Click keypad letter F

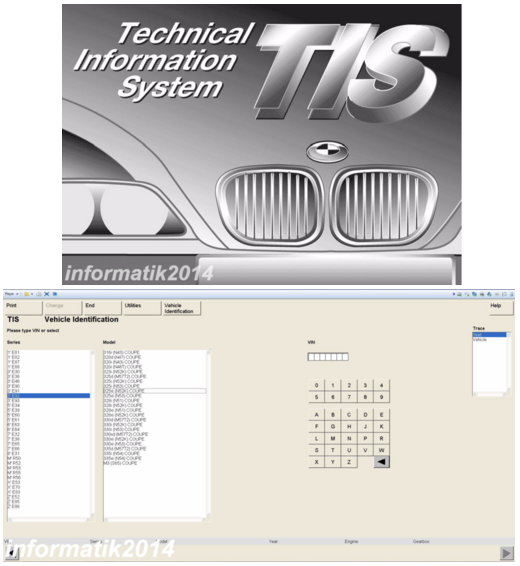click(x=316, y=426)
